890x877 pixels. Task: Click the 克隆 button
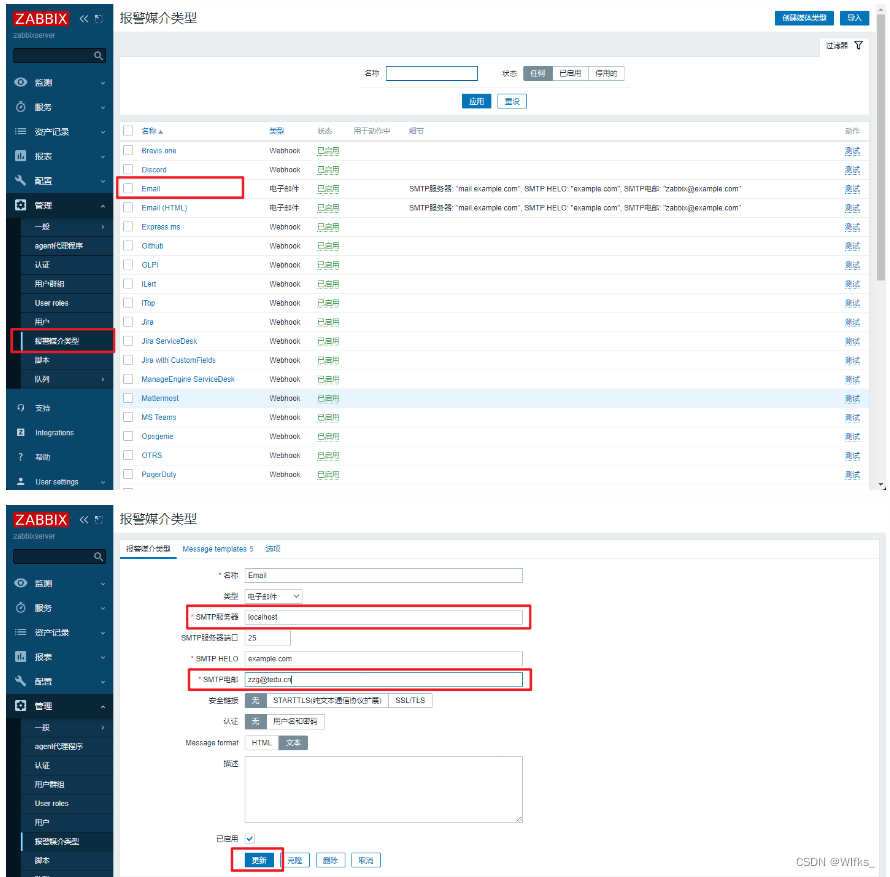click(x=295, y=860)
